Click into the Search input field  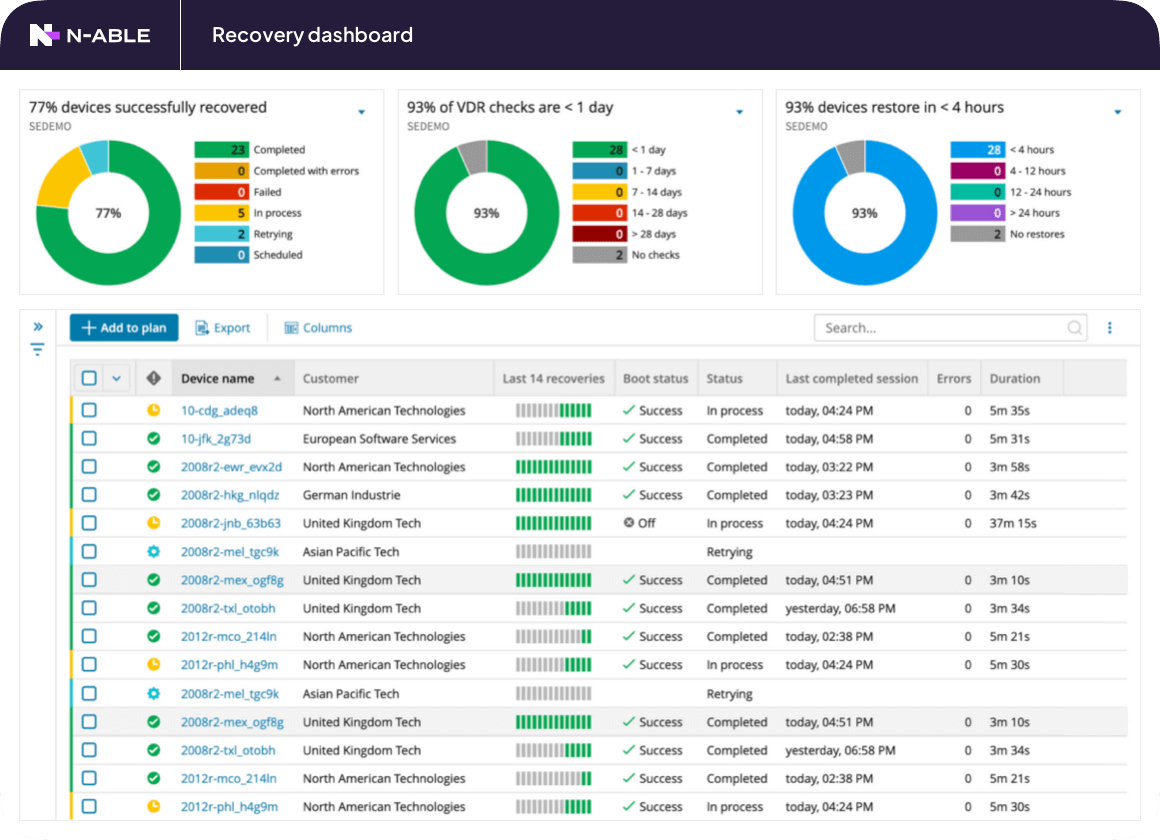940,328
